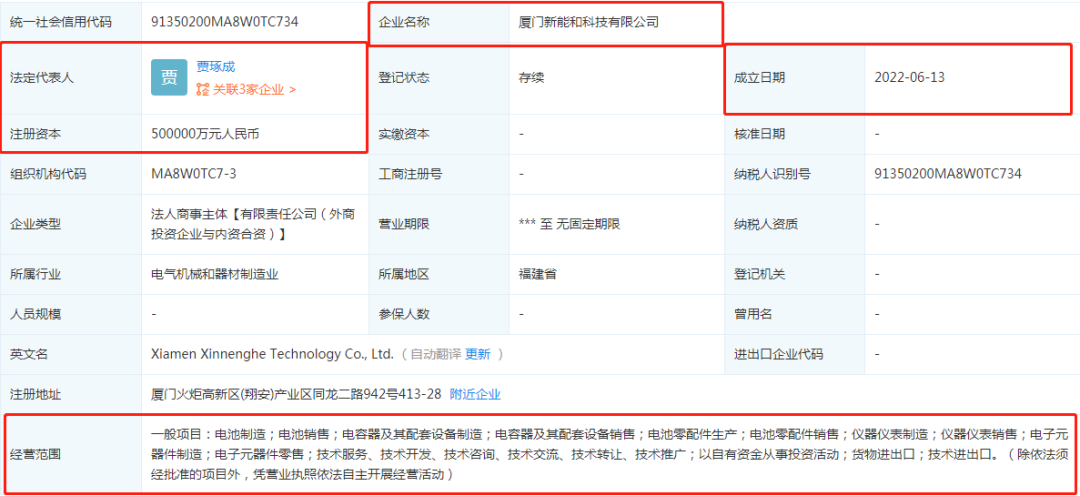Click the 曾用名 label cell

point(795,314)
